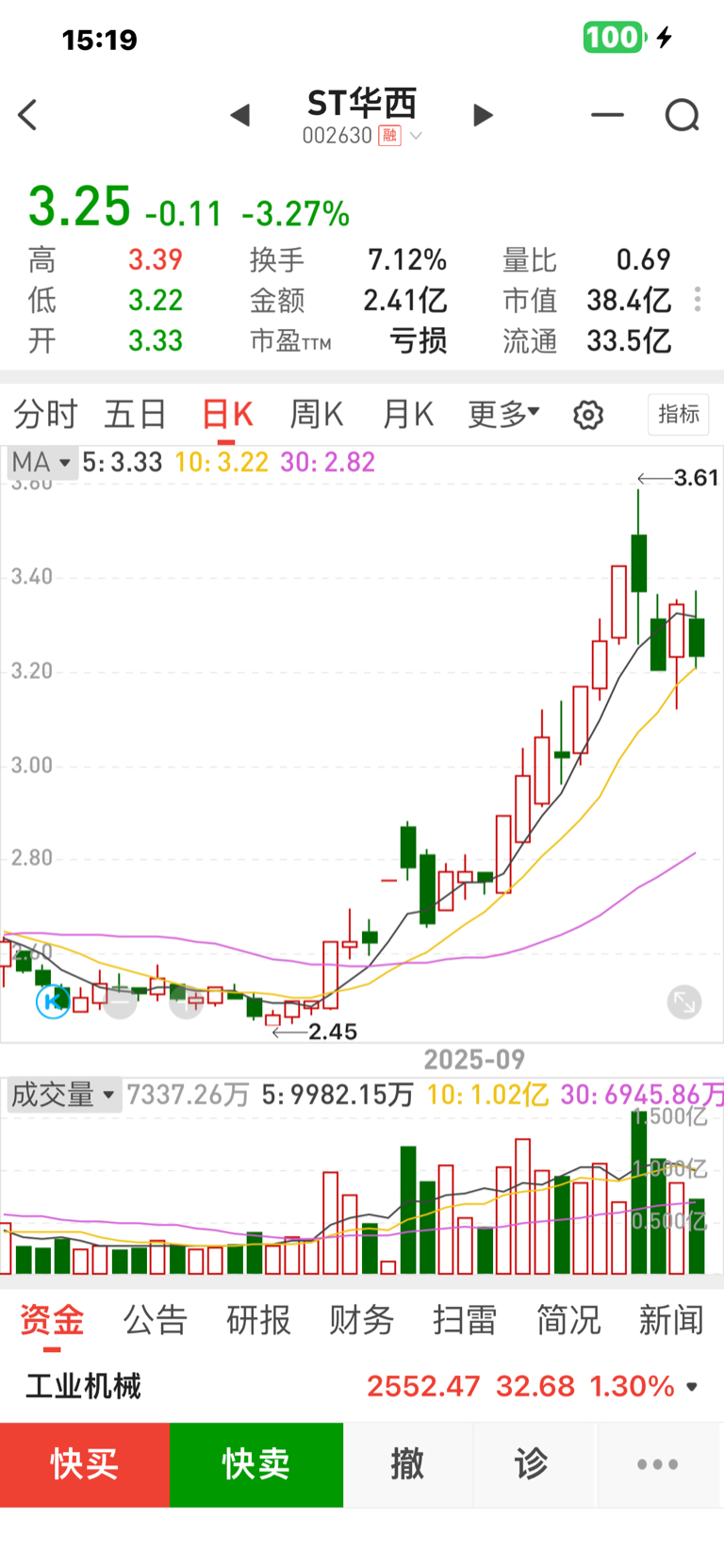Viewport: 724px width, 1568px height.
Task: Expand stock code dropdown chevron
Action: pyautogui.click(x=416, y=136)
